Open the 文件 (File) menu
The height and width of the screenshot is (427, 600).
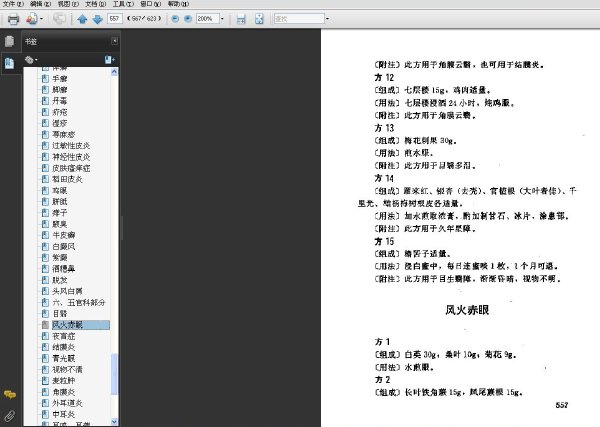pyautogui.click(x=13, y=4)
